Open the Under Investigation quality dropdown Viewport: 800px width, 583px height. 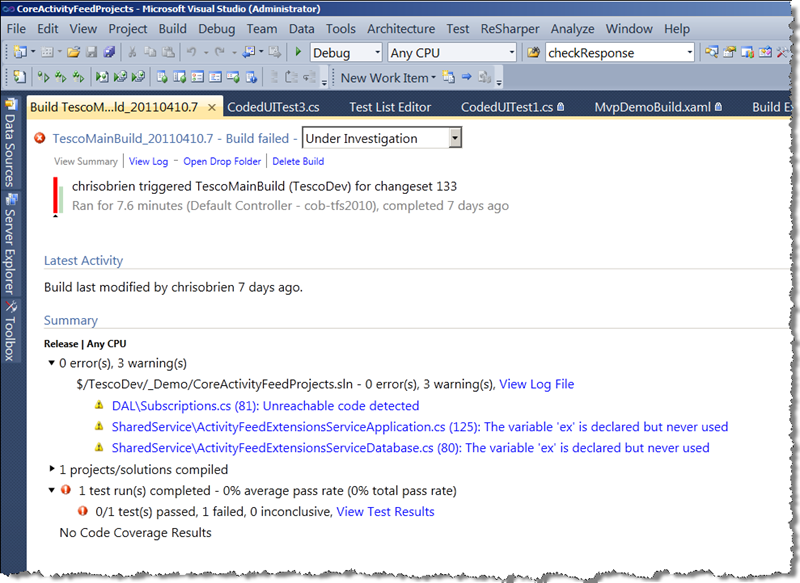tap(382, 138)
